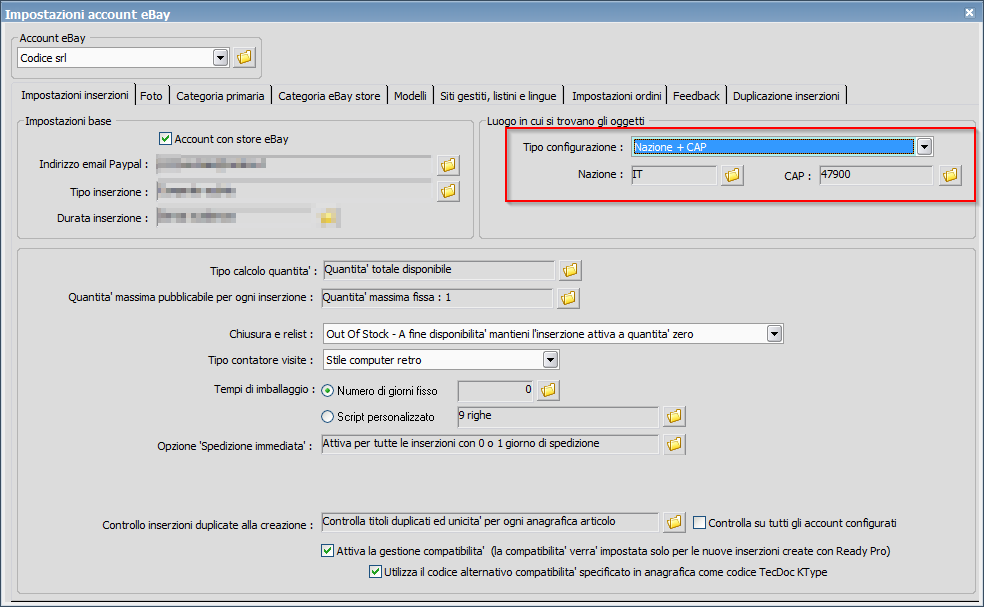
Task: Open Categoria eBay store tab
Action: [x=329, y=96]
